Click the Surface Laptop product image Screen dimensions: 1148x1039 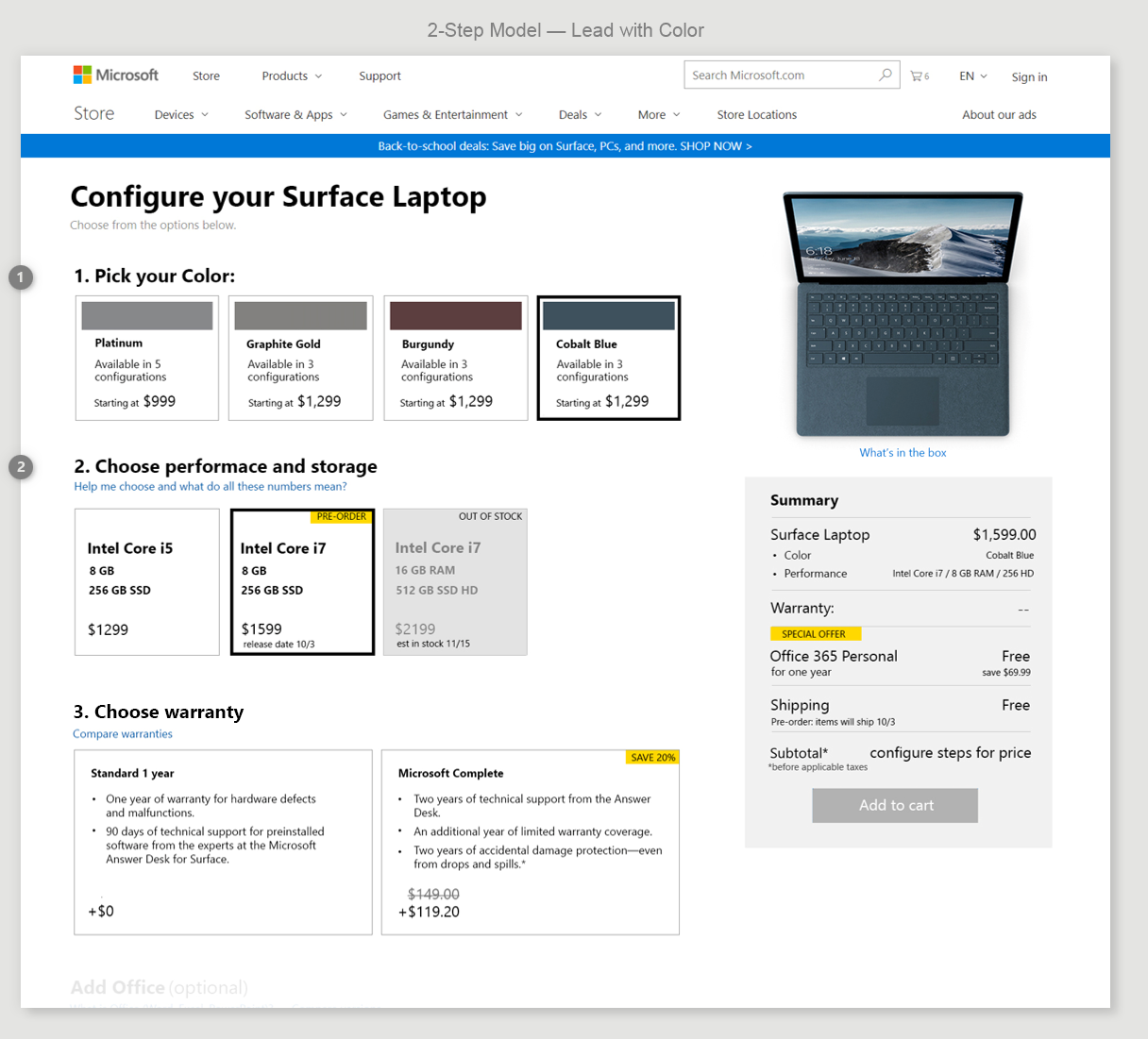(x=903, y=313)
